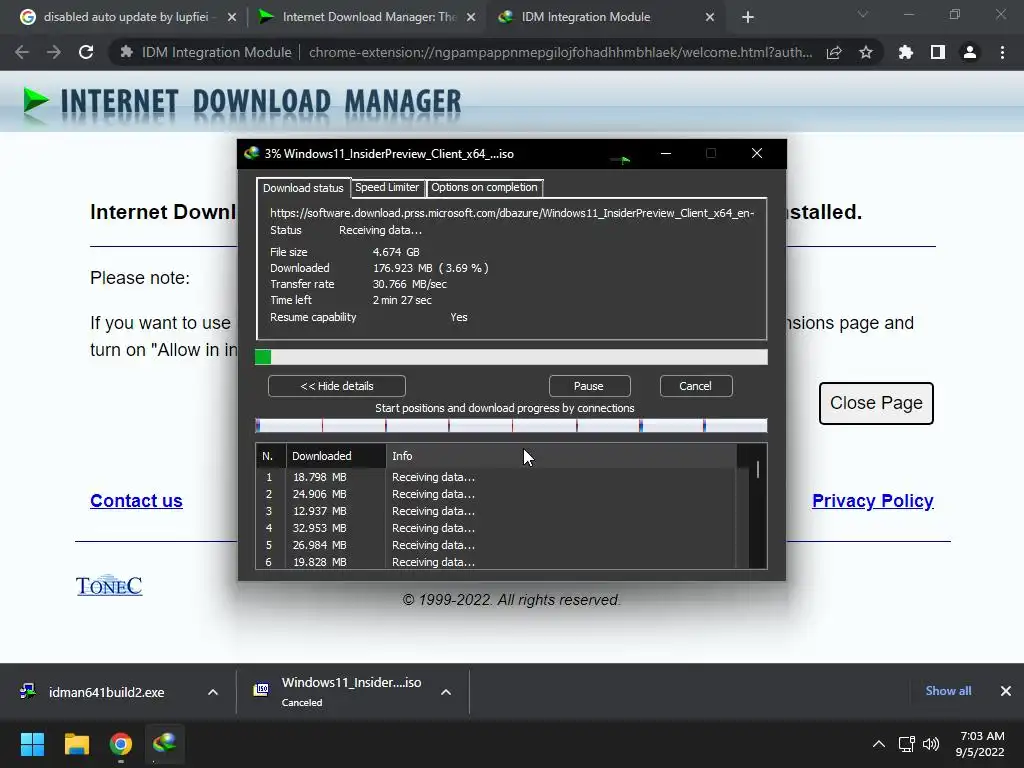The image size is (1024, 768).
Task: Select connection row with 32.953 MB
Action: click(x=496, y=528)
